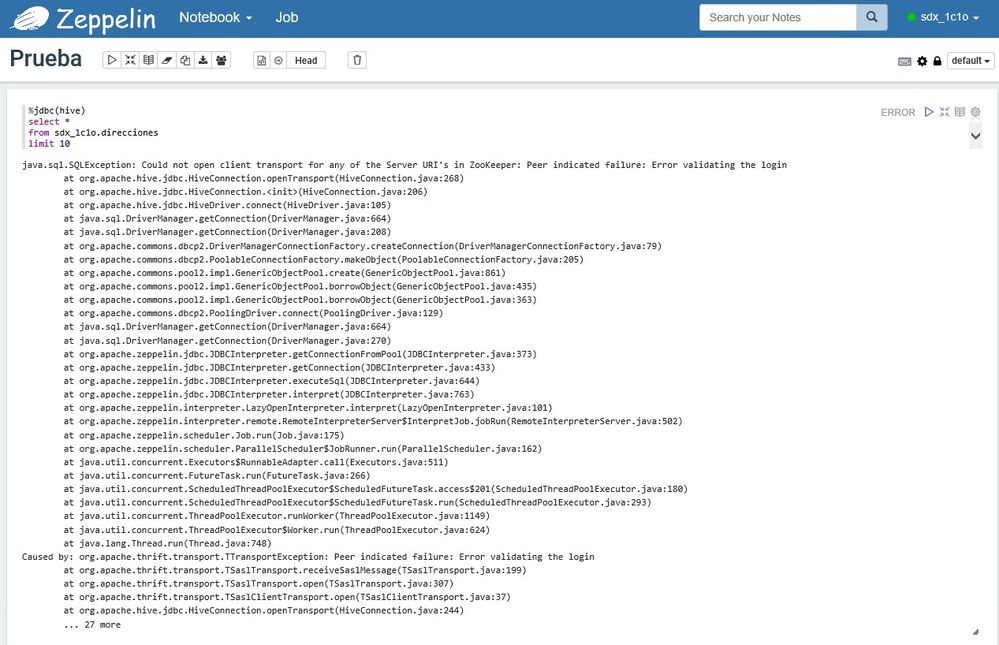Grab the paragraph resize handle at bottom right
Image resolution: width=999 pixels, height=645 pixels.
click(975, 632)
